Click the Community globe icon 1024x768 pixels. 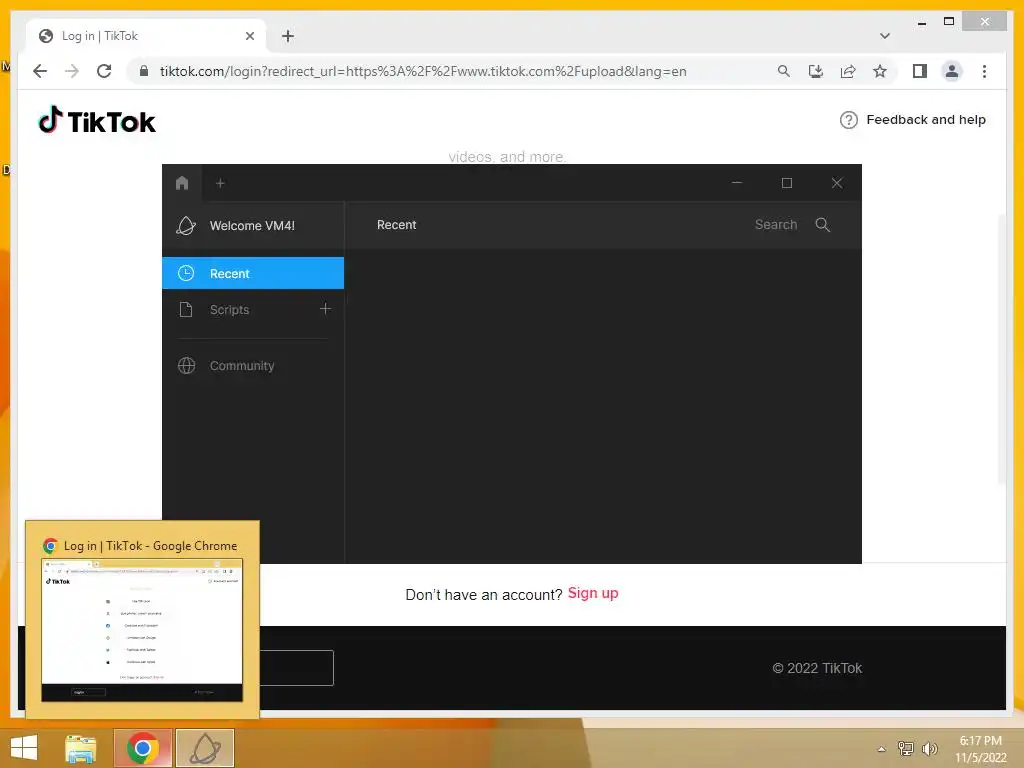point(186,366)
